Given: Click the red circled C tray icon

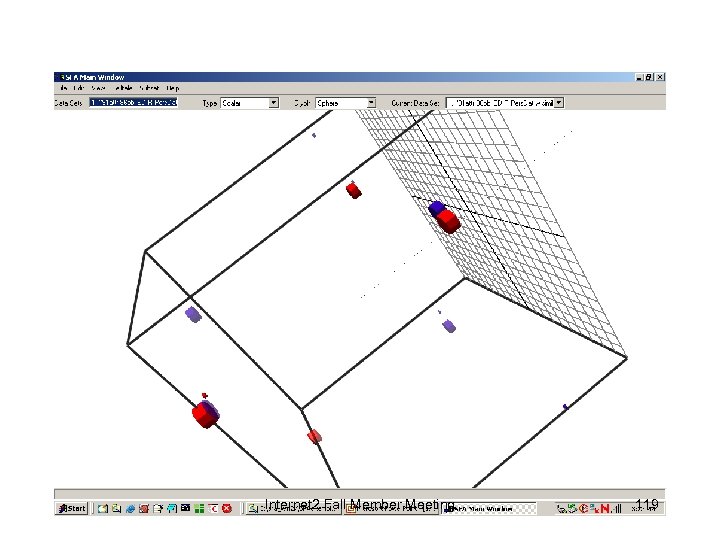Looking at the screenshot, I should pyautogui.click(x=584, y=509).
